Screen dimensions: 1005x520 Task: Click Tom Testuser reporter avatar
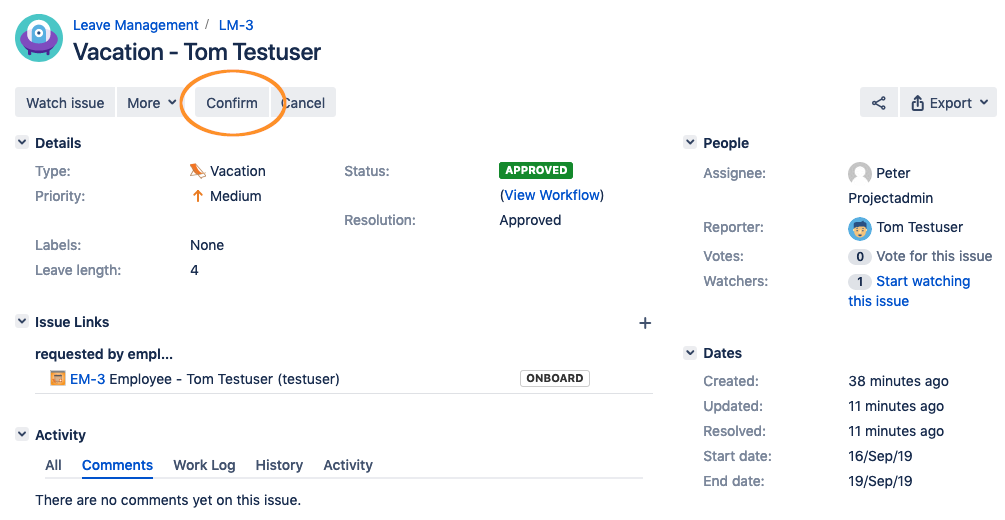[860, 228]
